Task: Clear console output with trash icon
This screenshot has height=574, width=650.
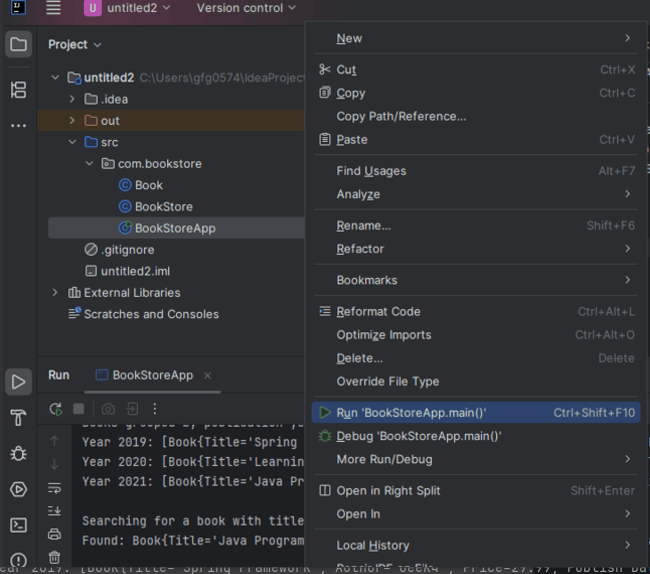Action: coord(55,558)
